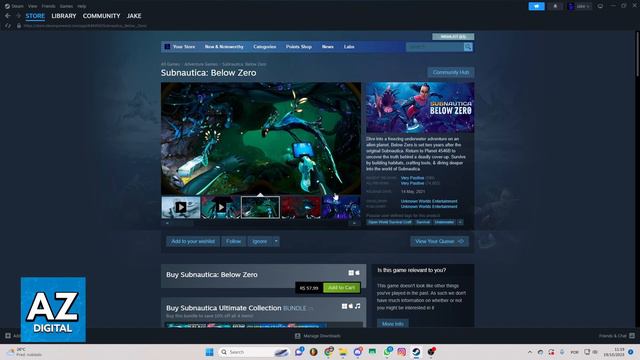The width and height of the screenshot is (640, 360).
Task: Click the Windows taskbar search box
Action: coord(254,352)
